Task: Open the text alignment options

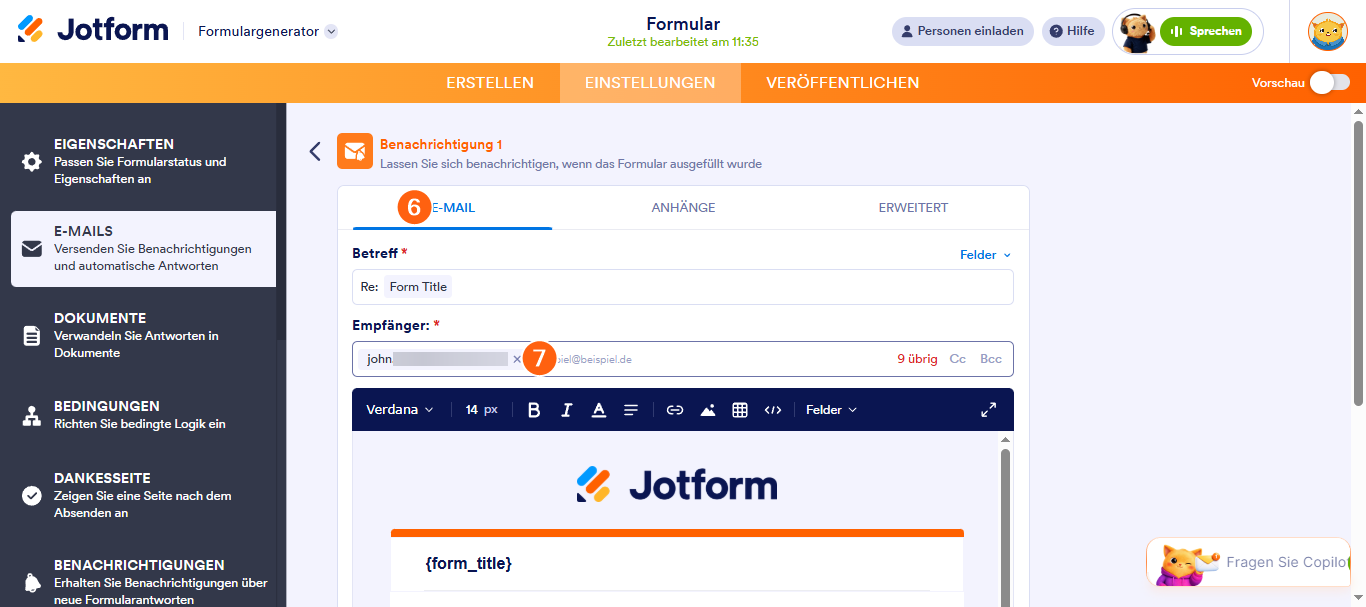Action: (631, 410)
